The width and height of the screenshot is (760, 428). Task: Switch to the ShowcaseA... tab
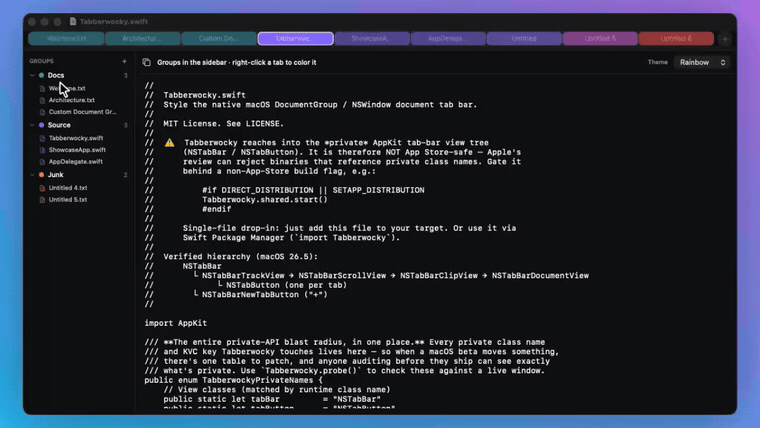372,38
